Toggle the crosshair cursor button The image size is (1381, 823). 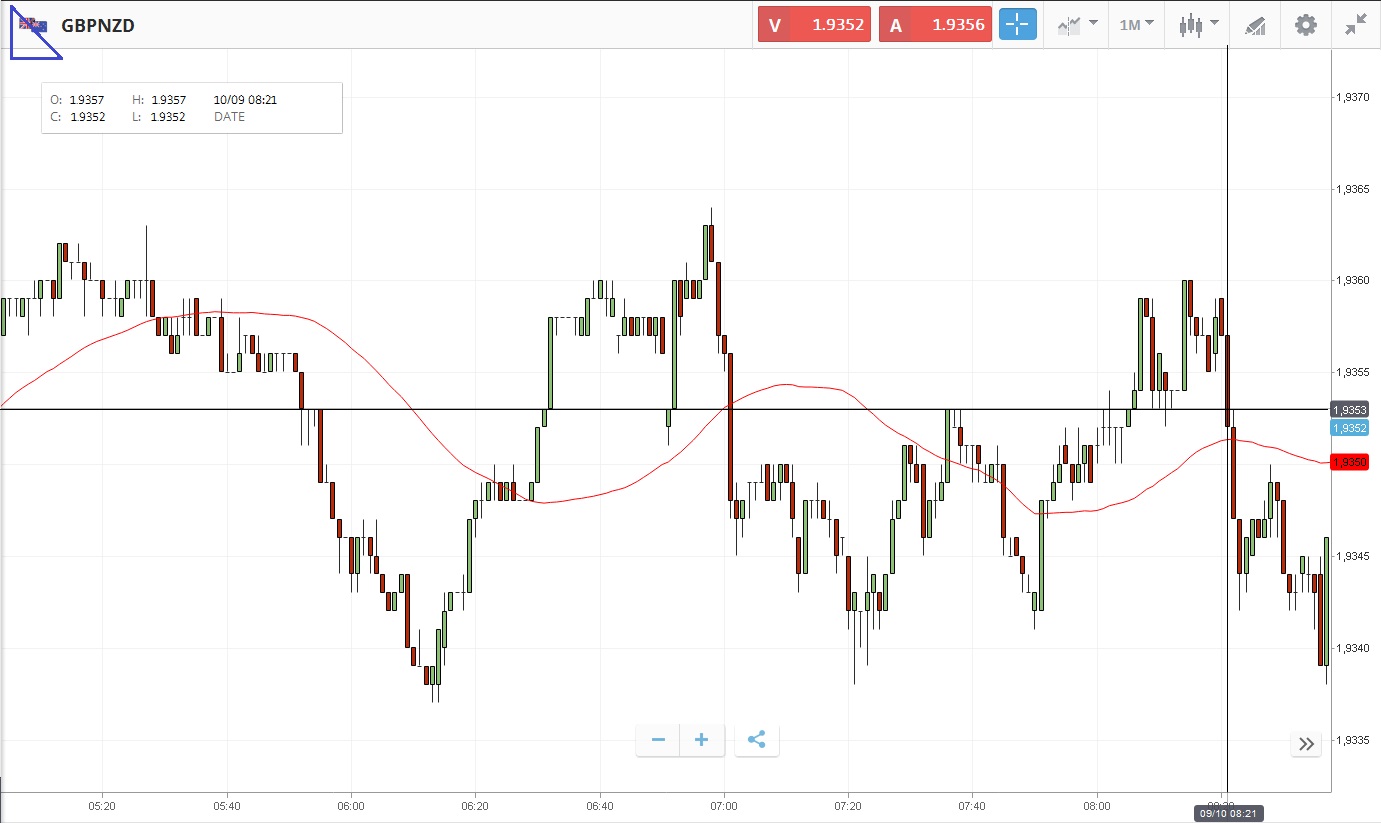point(1018,25)
